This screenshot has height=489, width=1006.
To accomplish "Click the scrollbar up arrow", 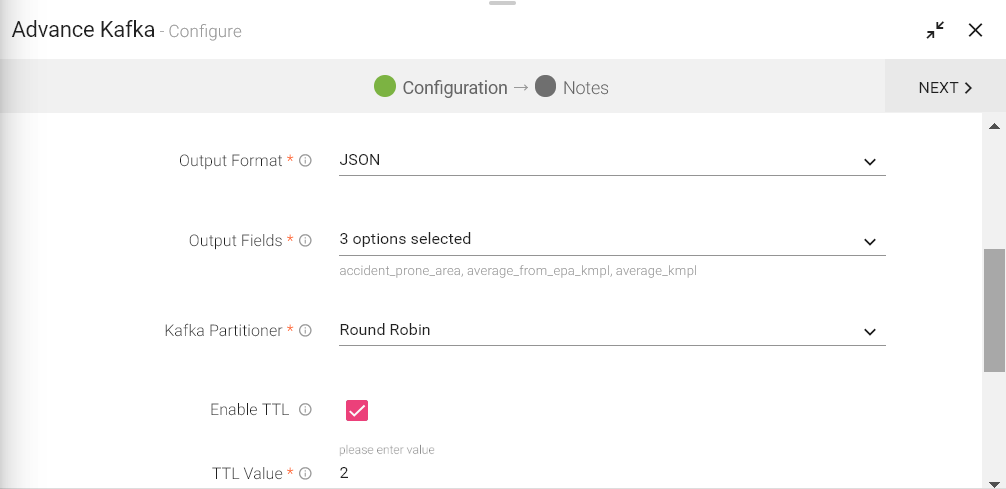I will (x=994, y=127).
